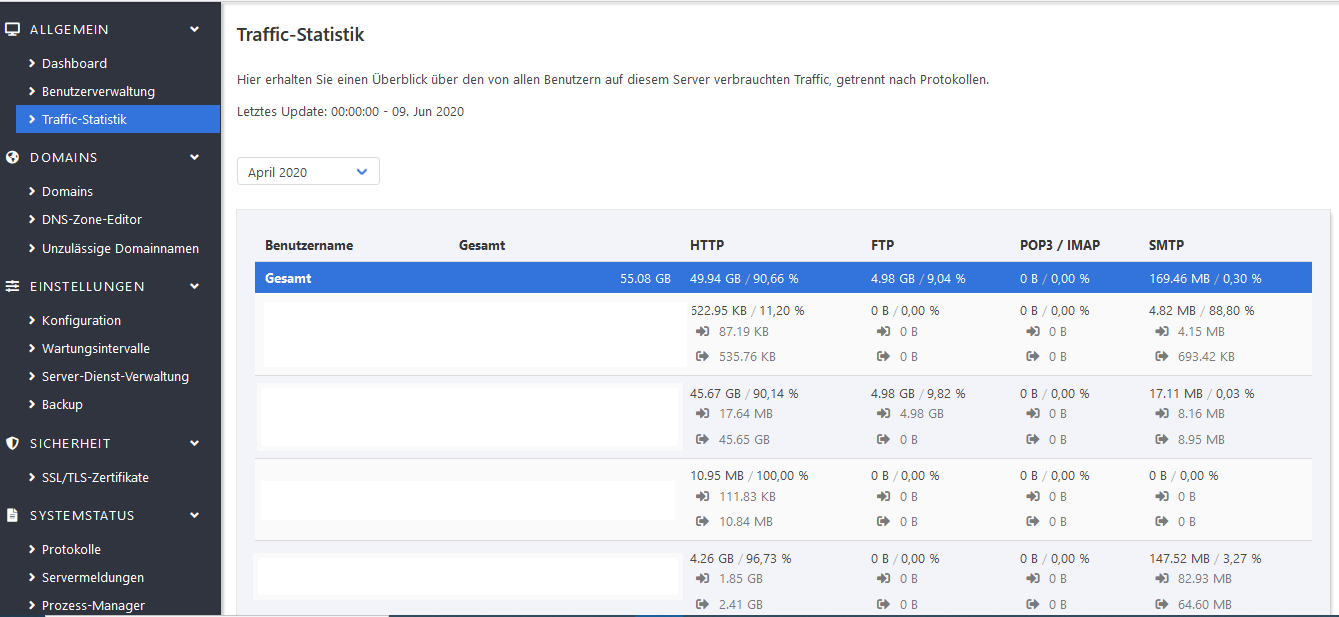The height and width of the screenshot is (617, 1339).
Task: Collapse the ALLGEMEIN section chevron
Action: pyautogui.click(x=195, y=29)
